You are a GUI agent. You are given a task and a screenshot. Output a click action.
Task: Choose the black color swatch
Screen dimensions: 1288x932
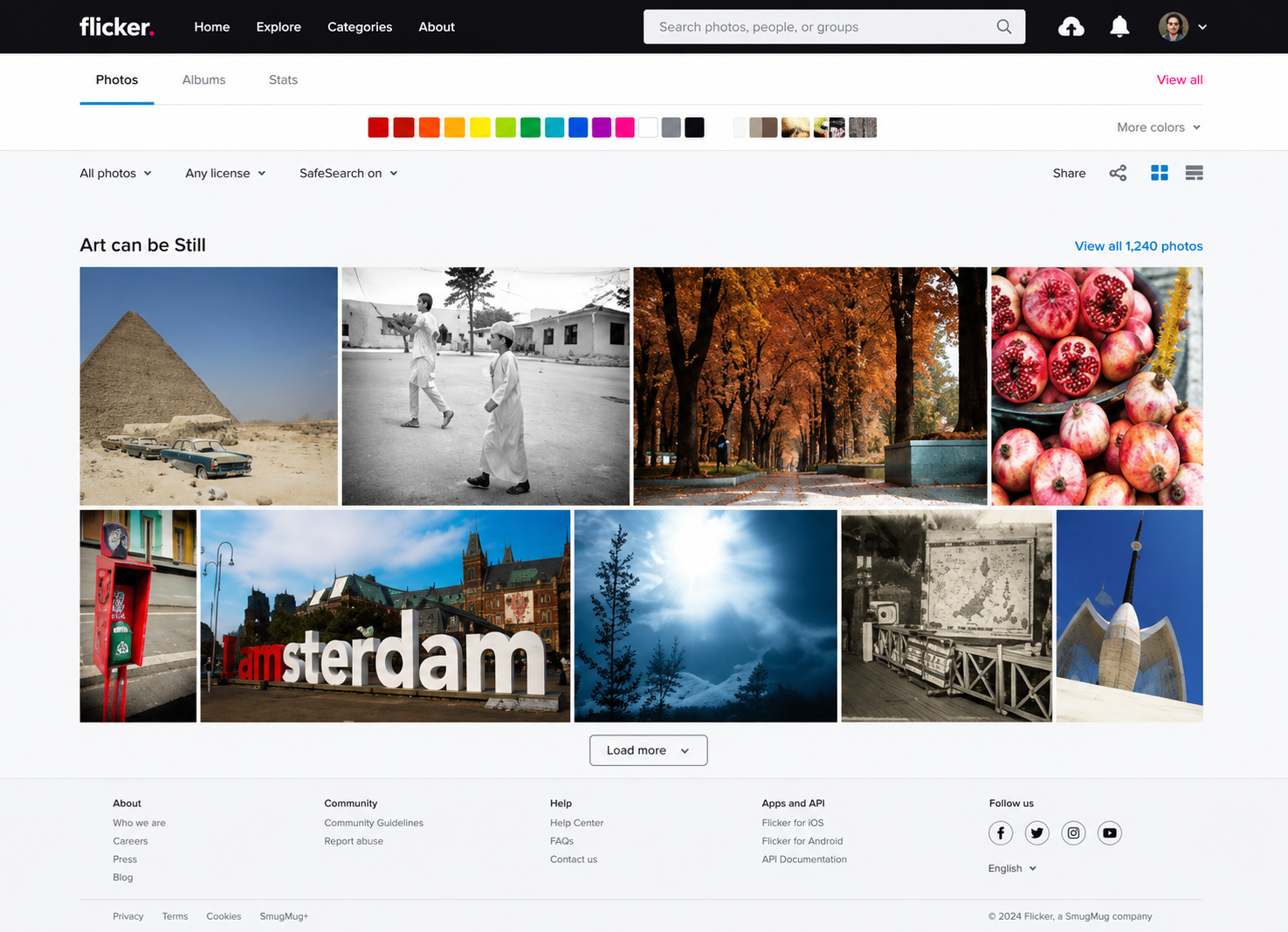[694, 128]
